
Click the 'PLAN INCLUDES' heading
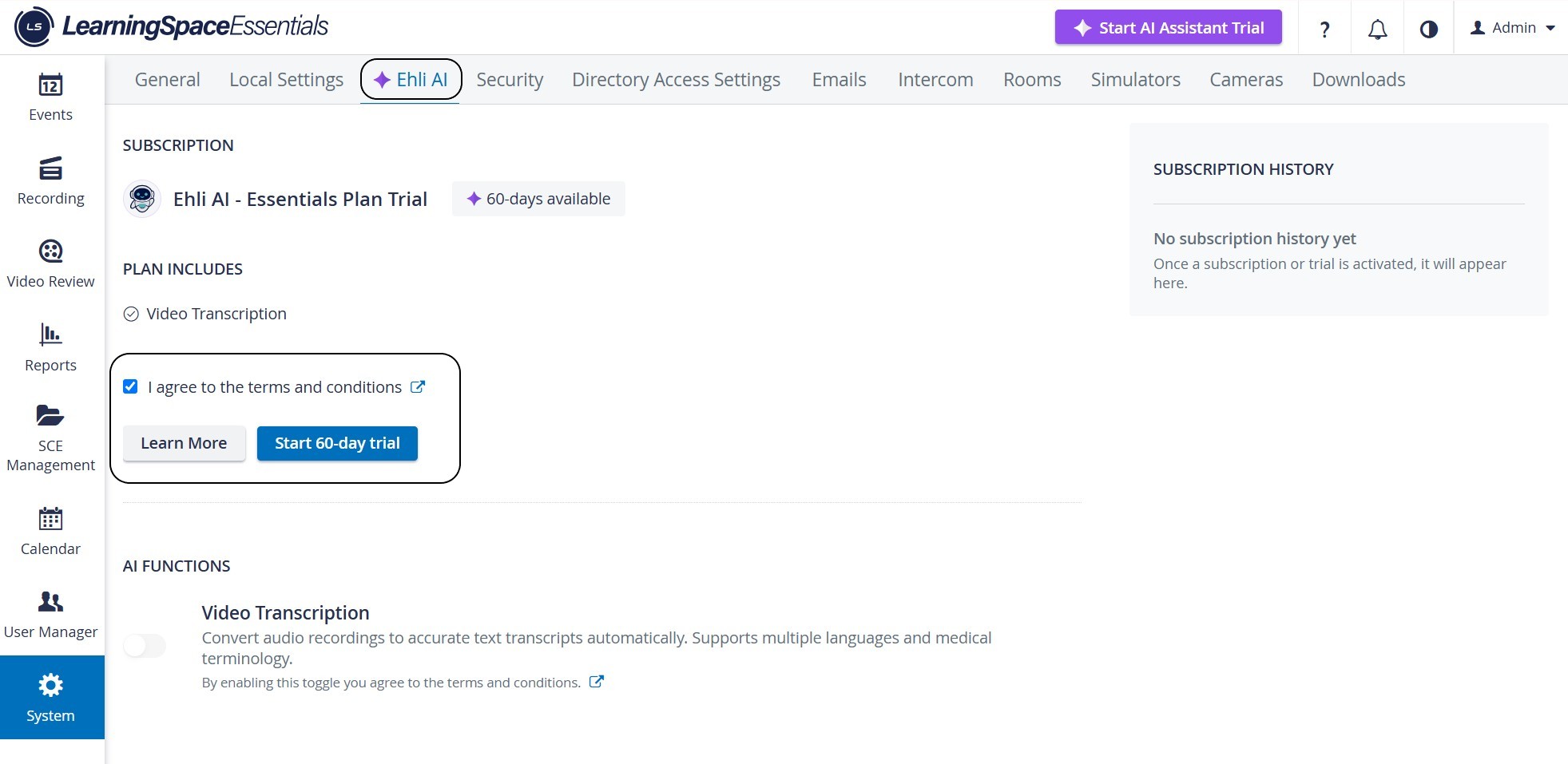pos(183,269)
